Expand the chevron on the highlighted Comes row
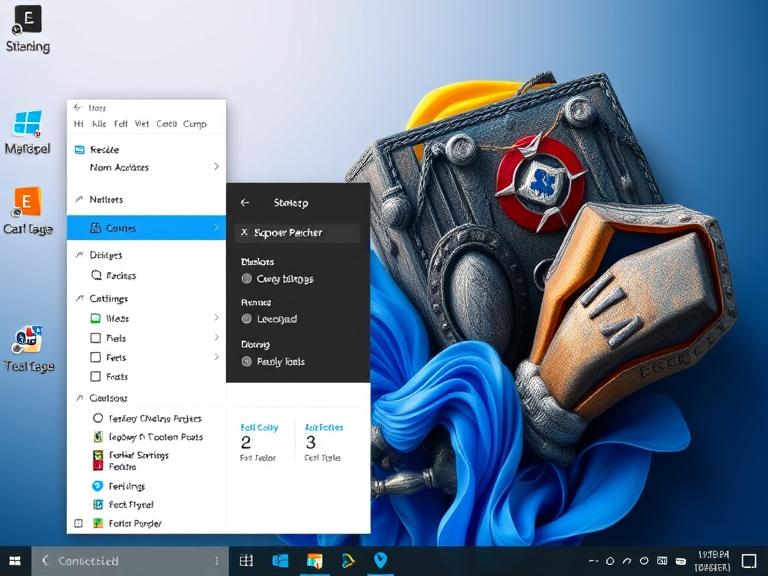 click(216, 227)
